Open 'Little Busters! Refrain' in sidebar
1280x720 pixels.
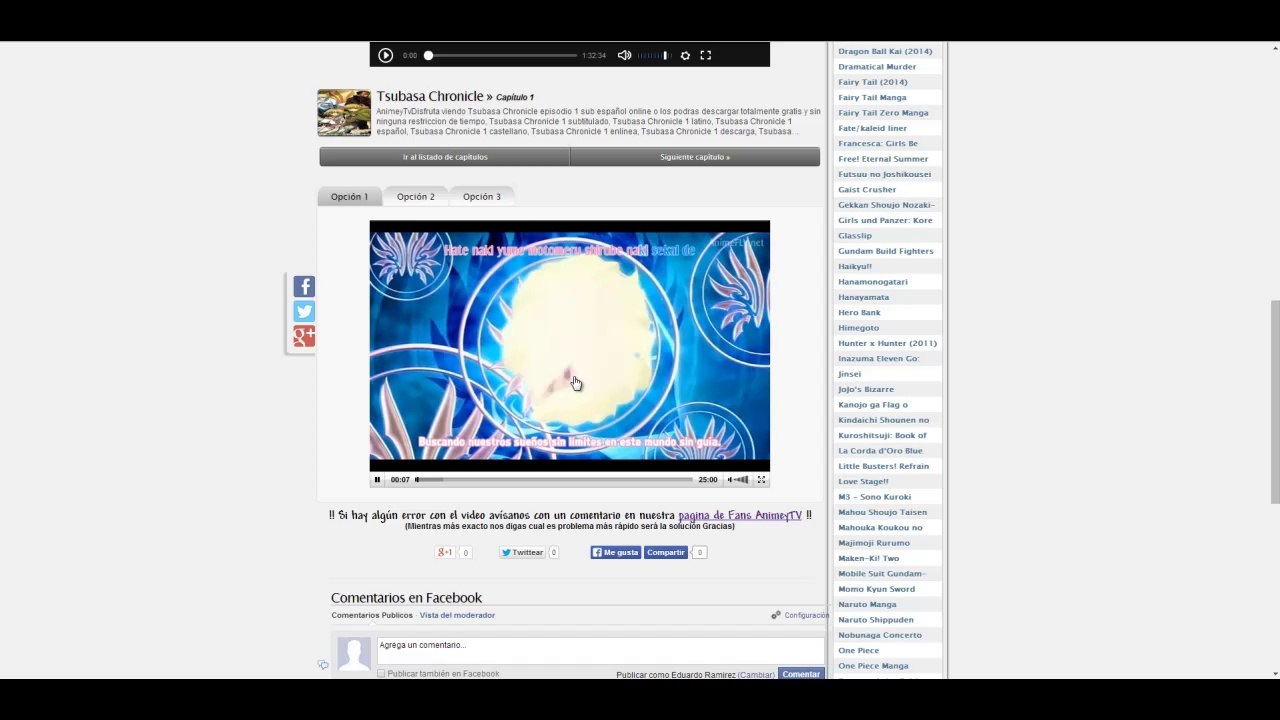pos(883,466)
